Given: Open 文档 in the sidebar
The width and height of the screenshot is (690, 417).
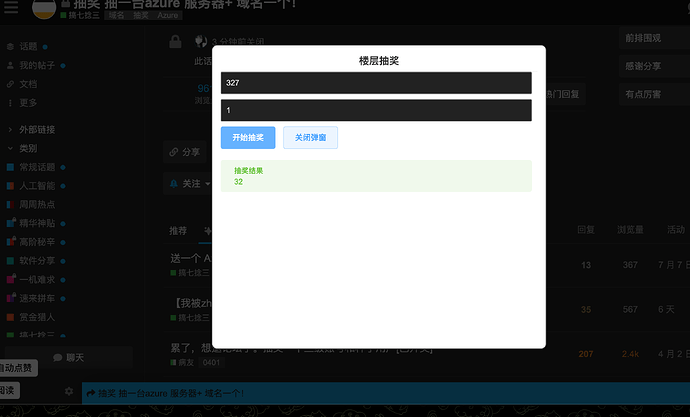Looking at the screenshot, I should (28, 84).
